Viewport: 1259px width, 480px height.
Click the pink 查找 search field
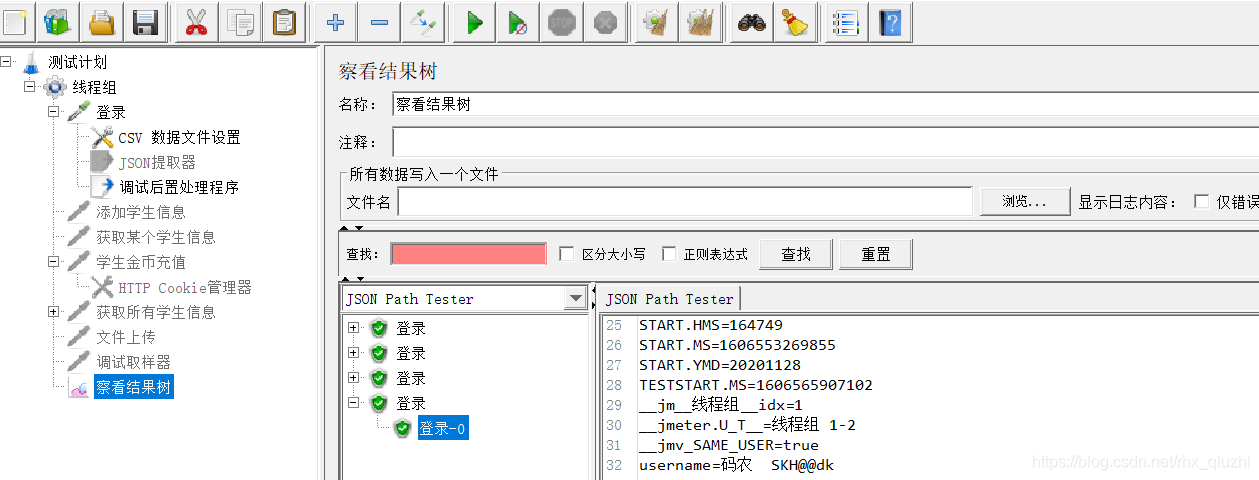(468, 254)
